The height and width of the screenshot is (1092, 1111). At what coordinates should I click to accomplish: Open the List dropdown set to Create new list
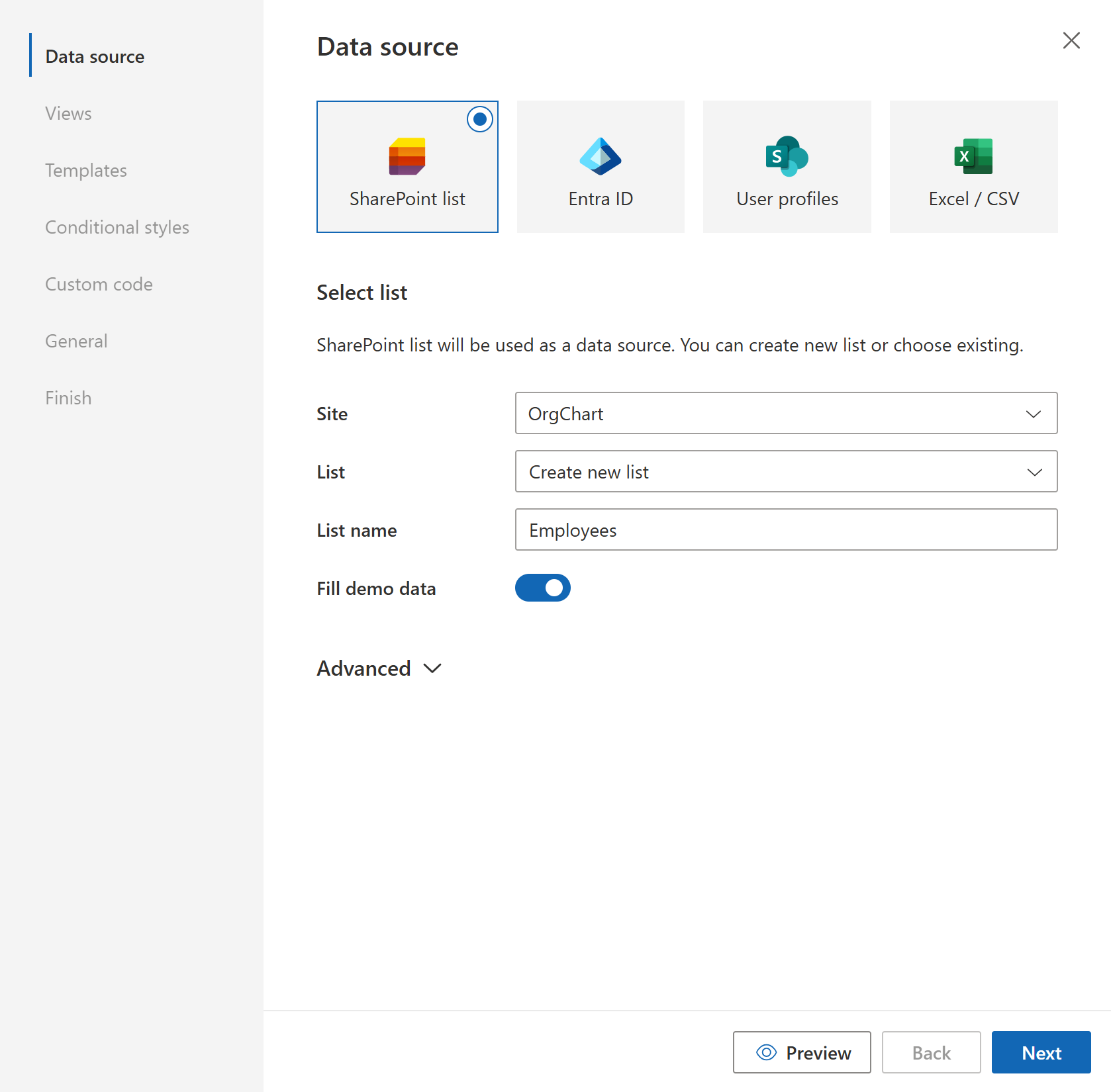click(786, 471)
